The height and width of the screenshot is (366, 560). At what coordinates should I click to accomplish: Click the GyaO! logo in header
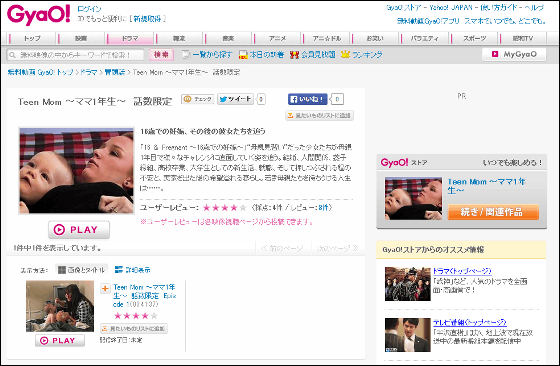pyautogui.click(x=39, y=15)
